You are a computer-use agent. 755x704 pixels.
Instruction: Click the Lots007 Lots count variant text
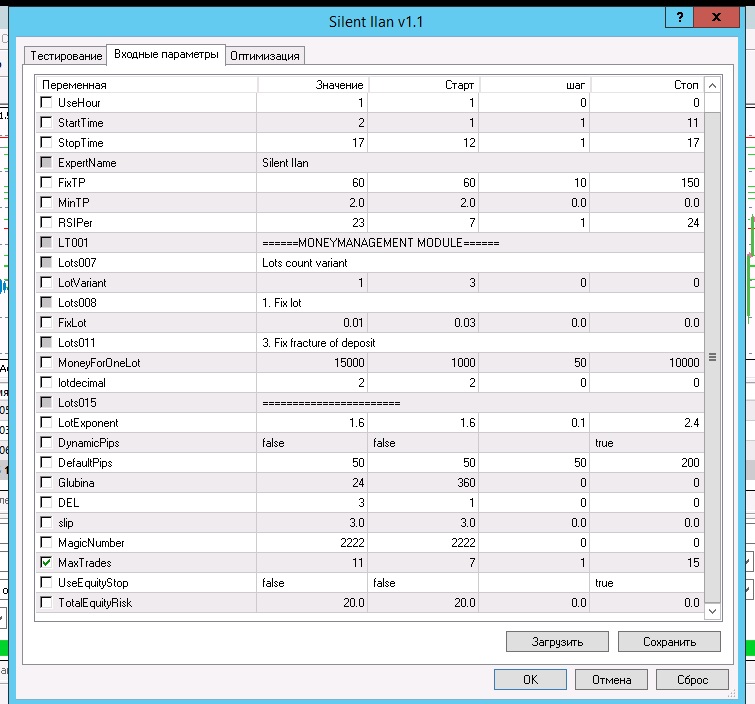304,263
